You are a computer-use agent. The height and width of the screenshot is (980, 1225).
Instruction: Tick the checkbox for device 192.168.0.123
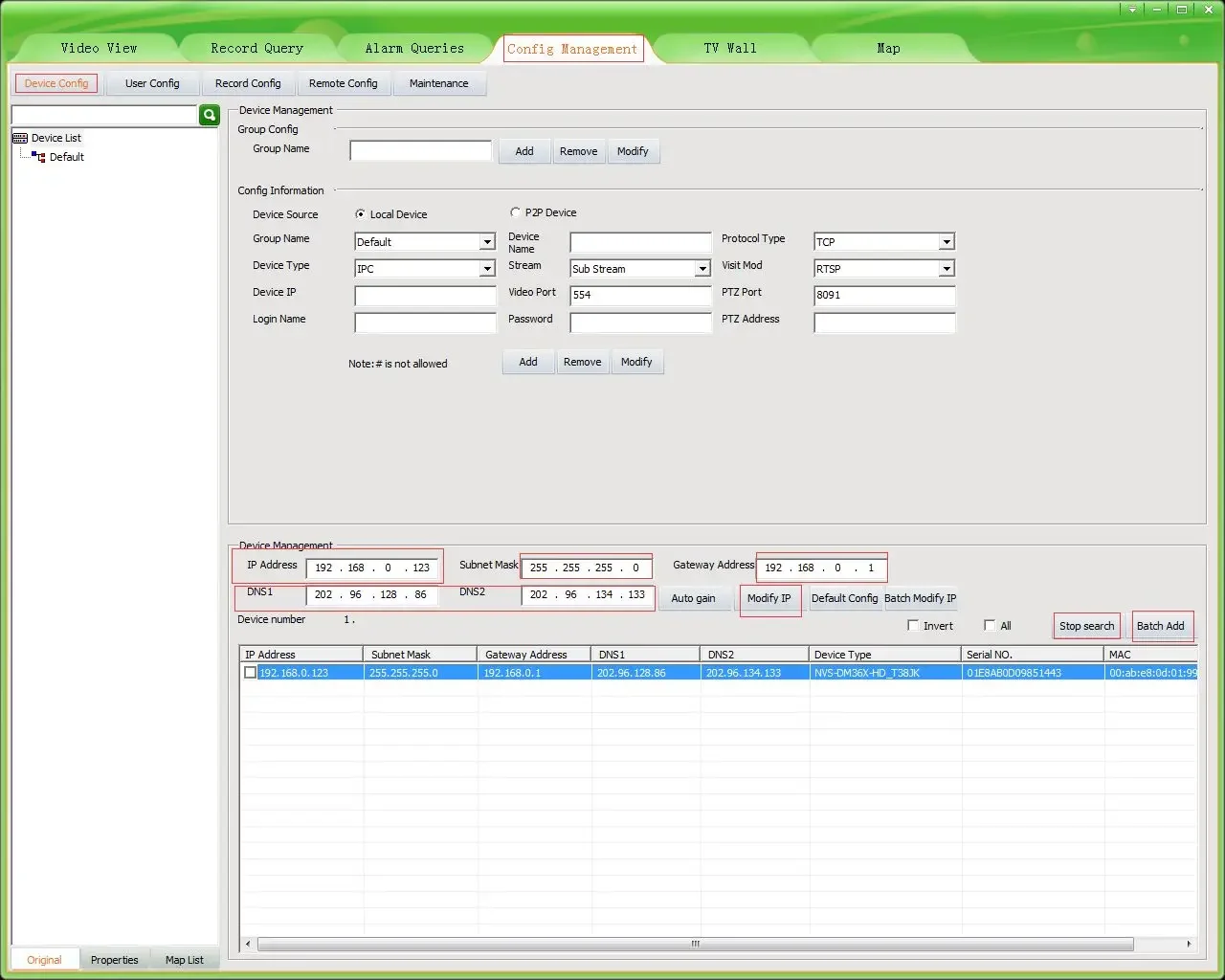250,673
